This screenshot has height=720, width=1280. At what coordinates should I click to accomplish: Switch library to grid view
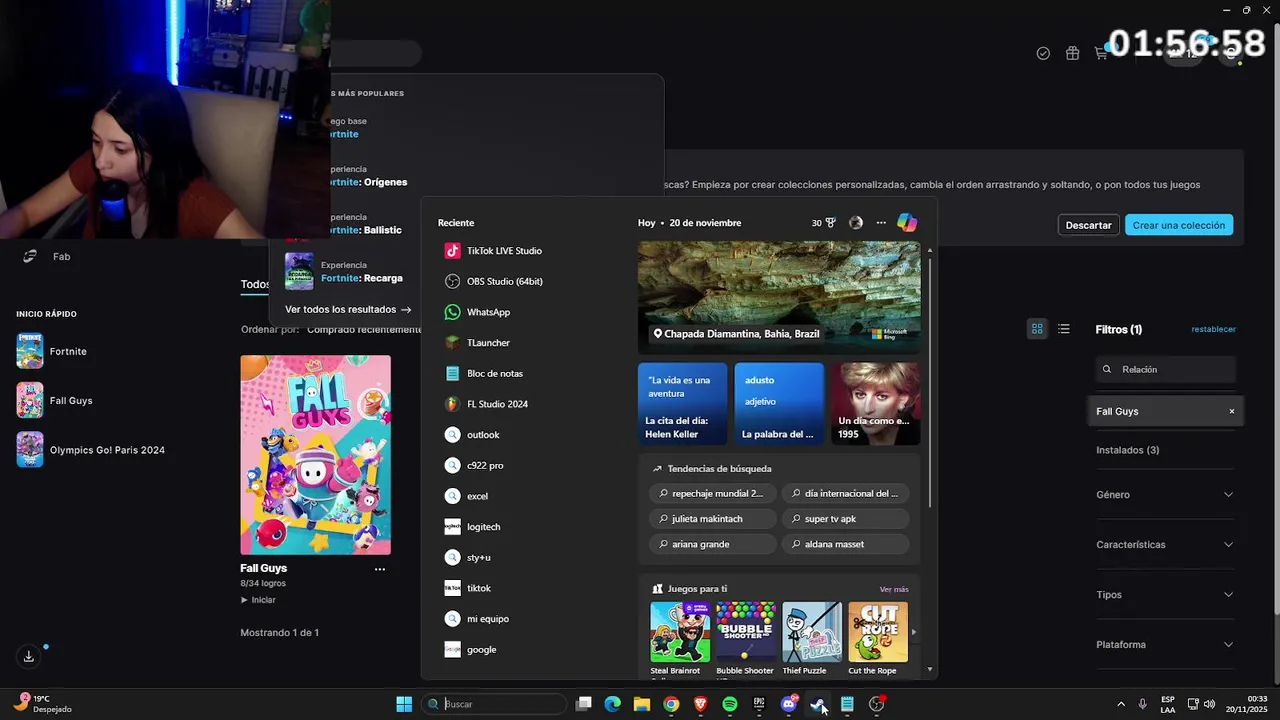(1037, 328)
